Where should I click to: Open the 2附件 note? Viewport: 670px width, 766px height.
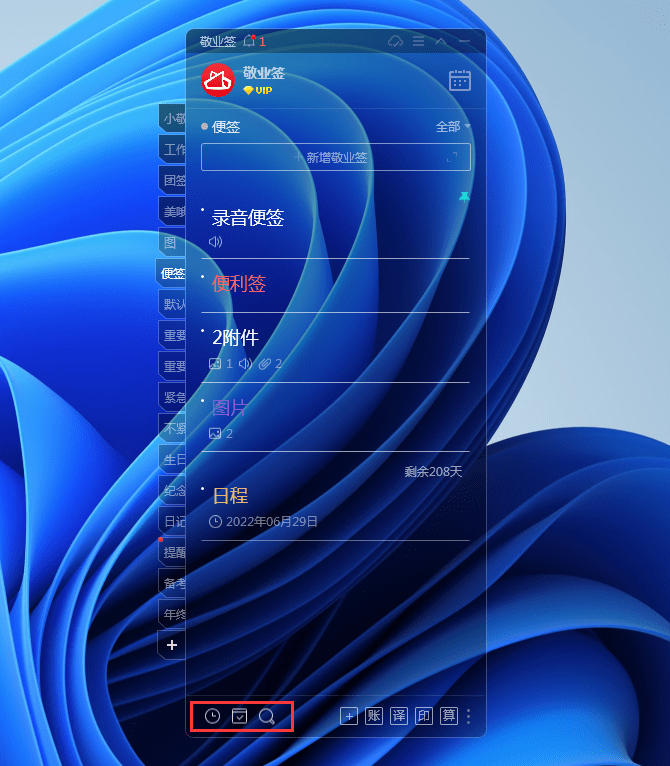pyautogui.click(x=236, y=338)
